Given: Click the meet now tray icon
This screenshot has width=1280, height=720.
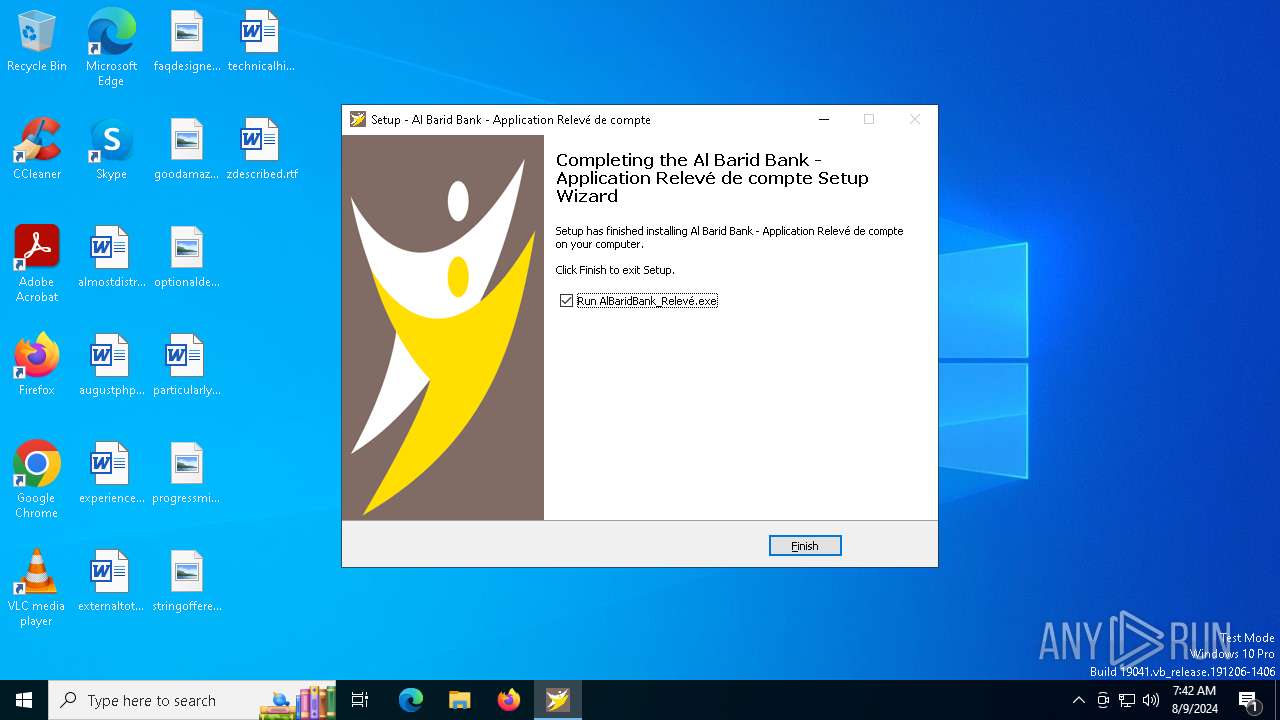Looking at the screenshot, I should click(x=1103, y=700).
